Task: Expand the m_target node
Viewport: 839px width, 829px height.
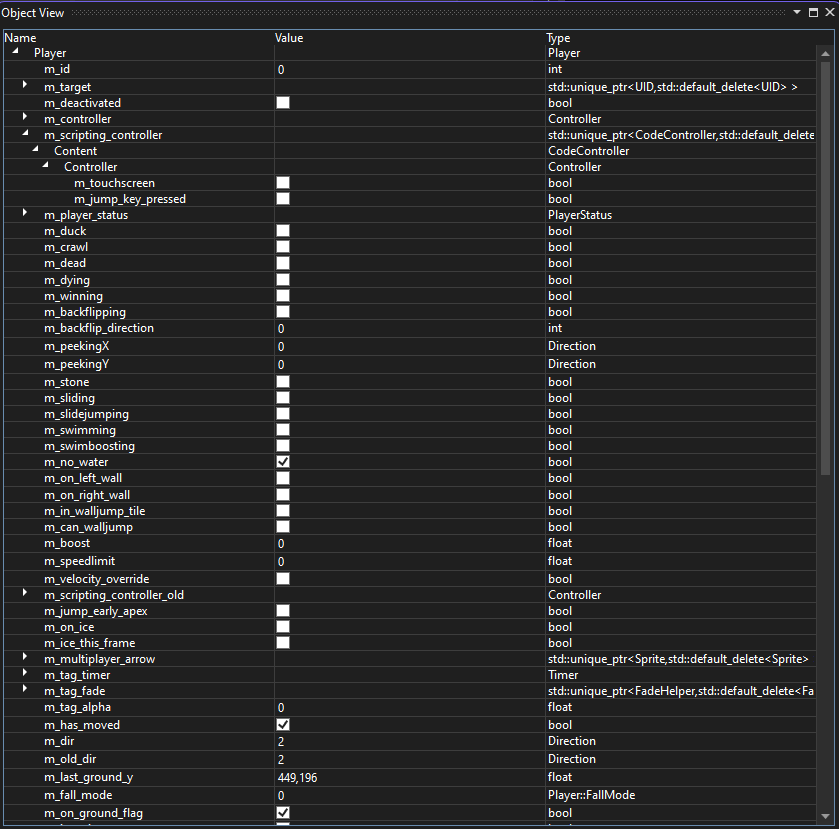Action: pyautogui.click(x=25, y=87)
